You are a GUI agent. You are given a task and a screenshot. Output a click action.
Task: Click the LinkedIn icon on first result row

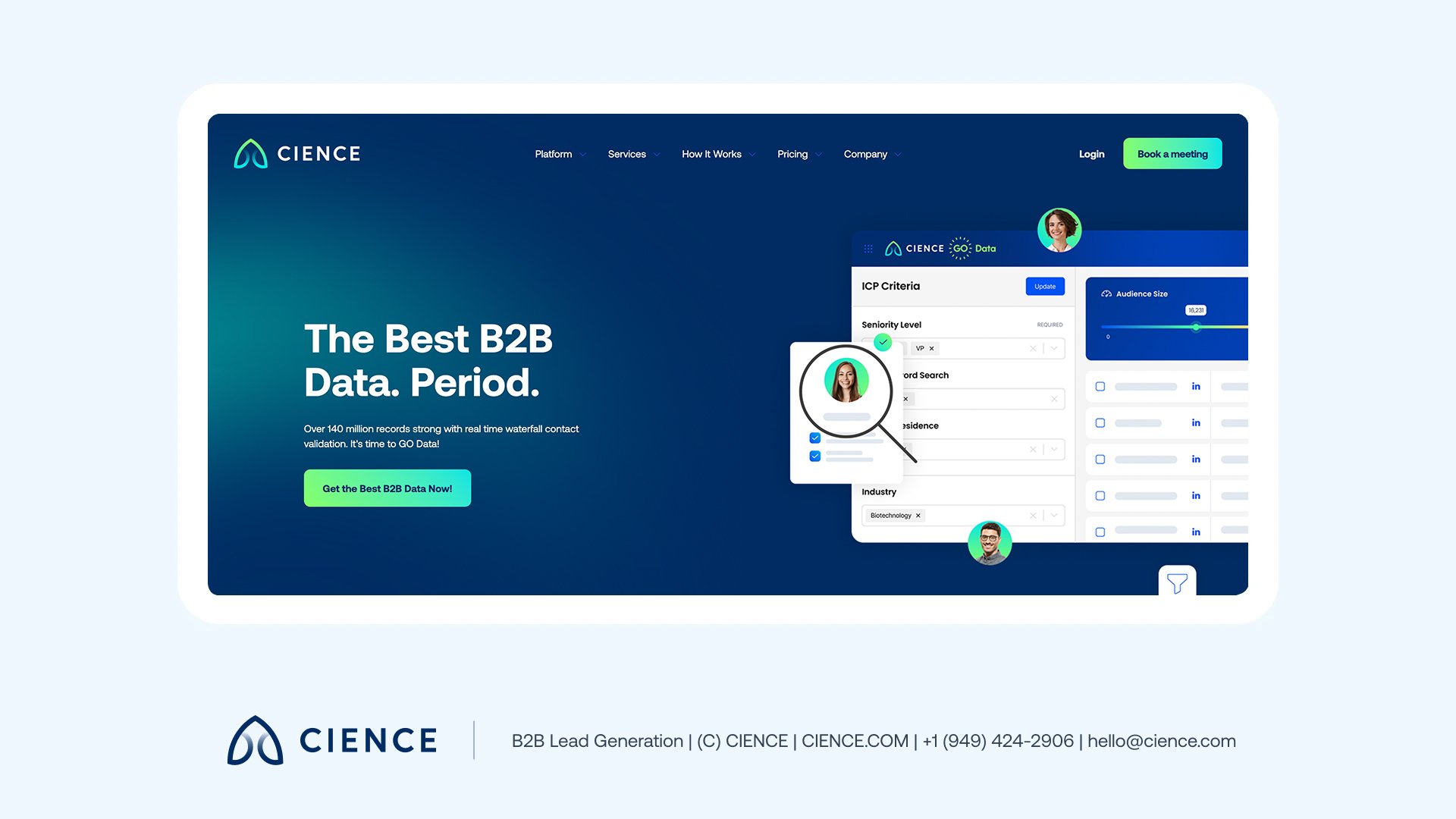(x=1196, y=385)
